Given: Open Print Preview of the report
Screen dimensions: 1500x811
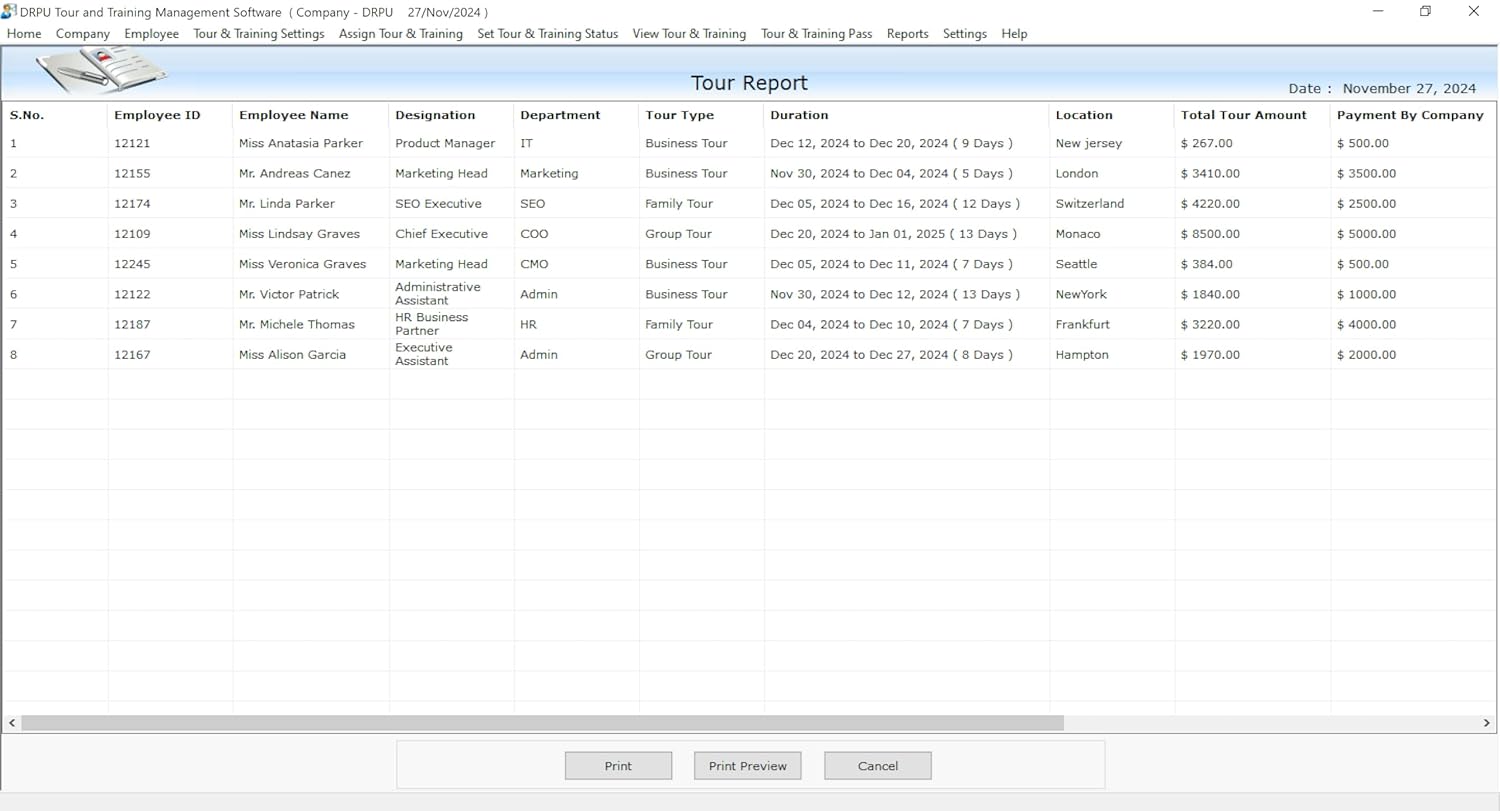Looking at the screenshot, I should pos(747,766).
